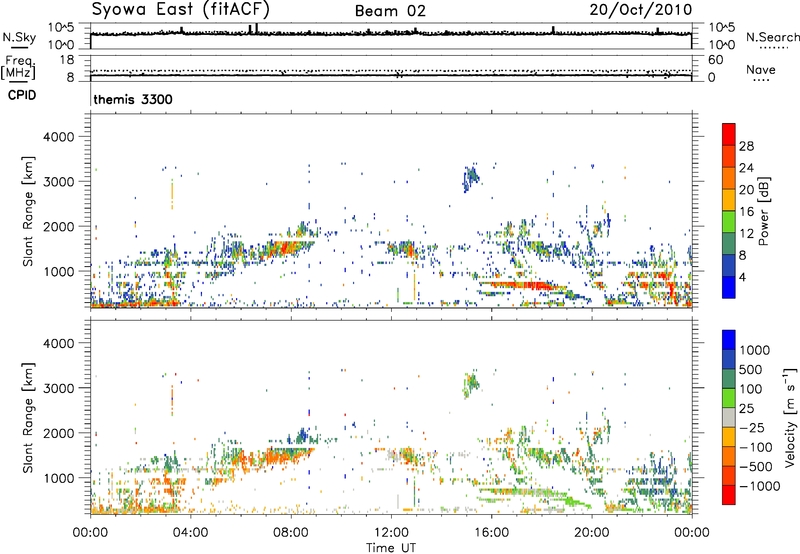Pick the light green 12–16 Power color bar segment

point(729,221)
